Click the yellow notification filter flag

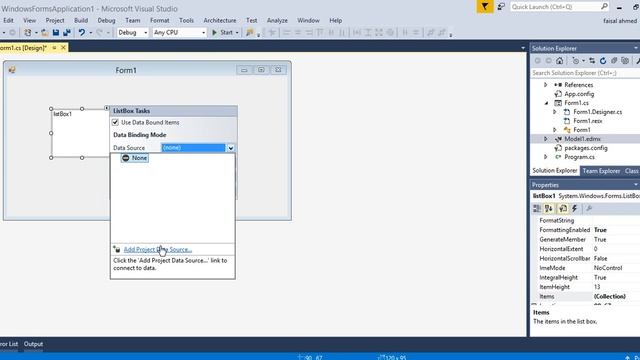click(x=485, y=7)
